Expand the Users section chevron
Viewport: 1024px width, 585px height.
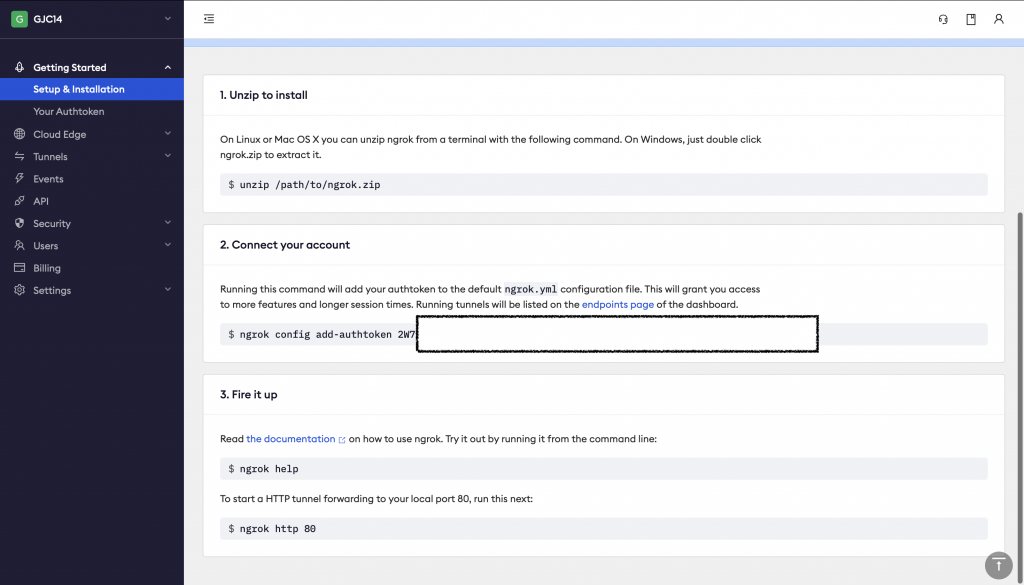click(x=168, y=245)
